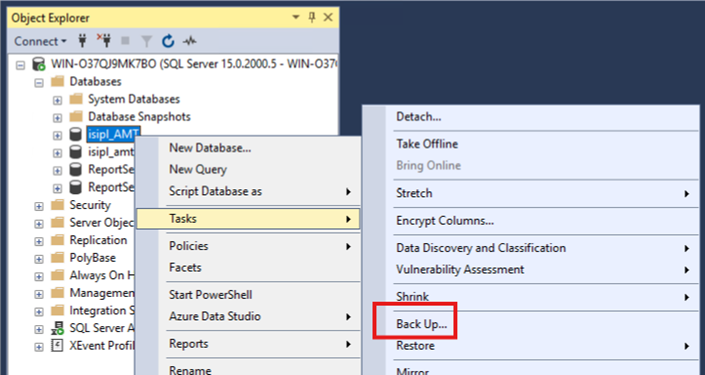Expand the Replication folder
705x375 pixels.
point(39,241)
